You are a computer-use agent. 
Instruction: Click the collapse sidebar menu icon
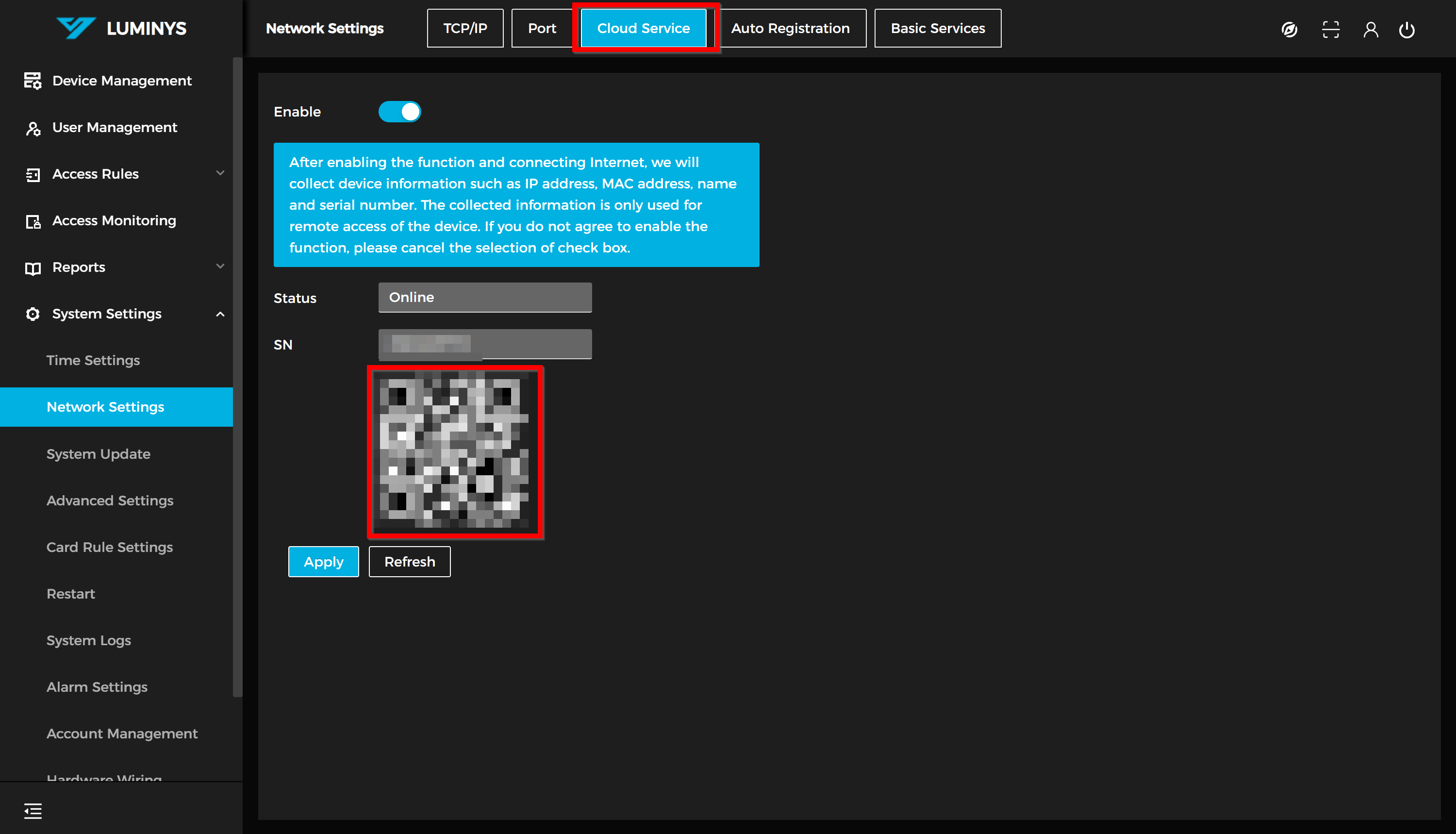click(x=33, y=811)
